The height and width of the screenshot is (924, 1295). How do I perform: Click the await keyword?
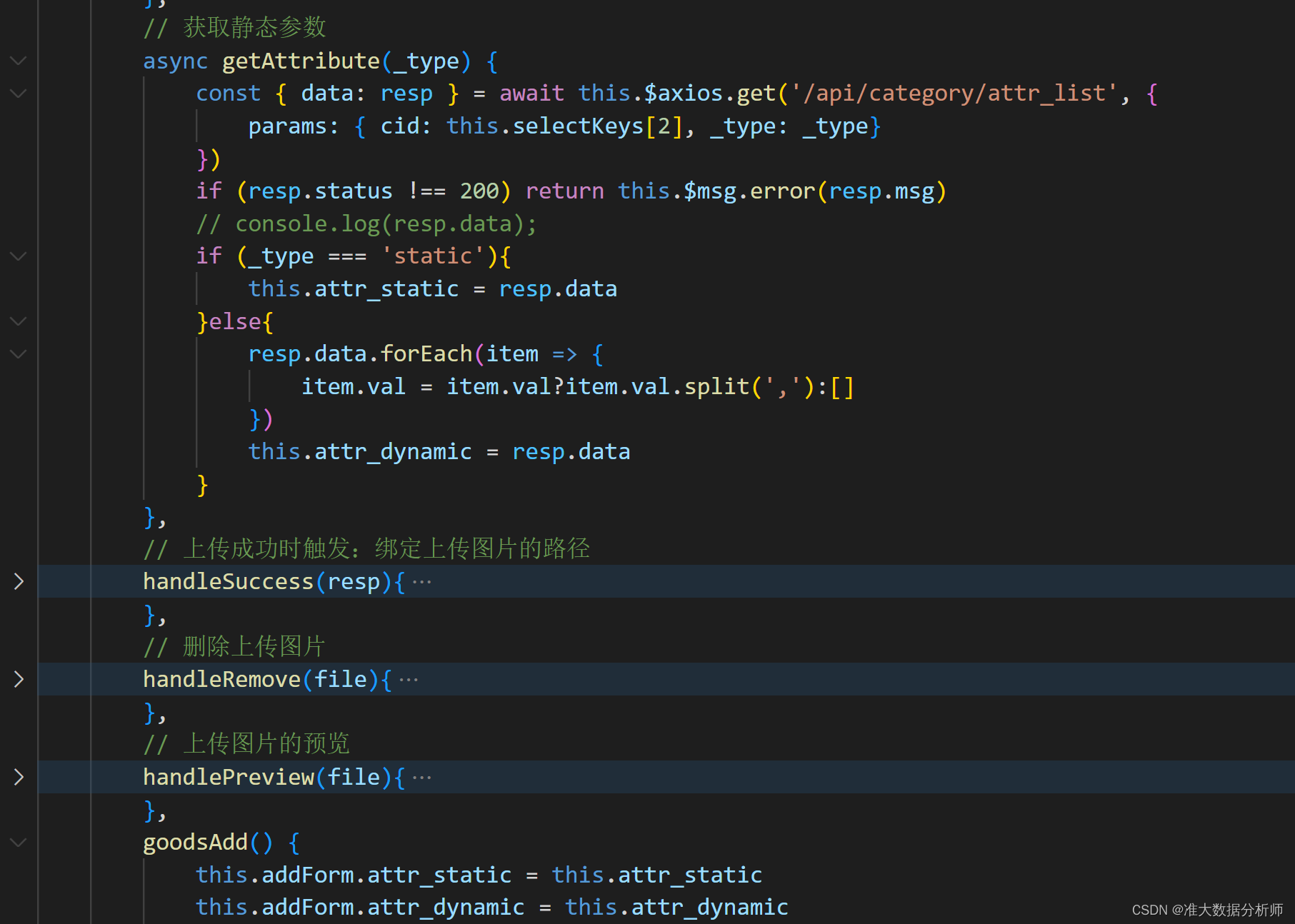[531, 94]
